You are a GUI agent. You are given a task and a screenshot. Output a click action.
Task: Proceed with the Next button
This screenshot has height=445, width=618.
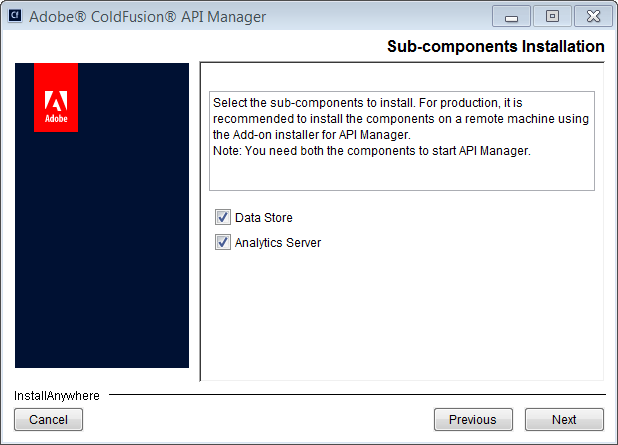[x=564, y=420]
